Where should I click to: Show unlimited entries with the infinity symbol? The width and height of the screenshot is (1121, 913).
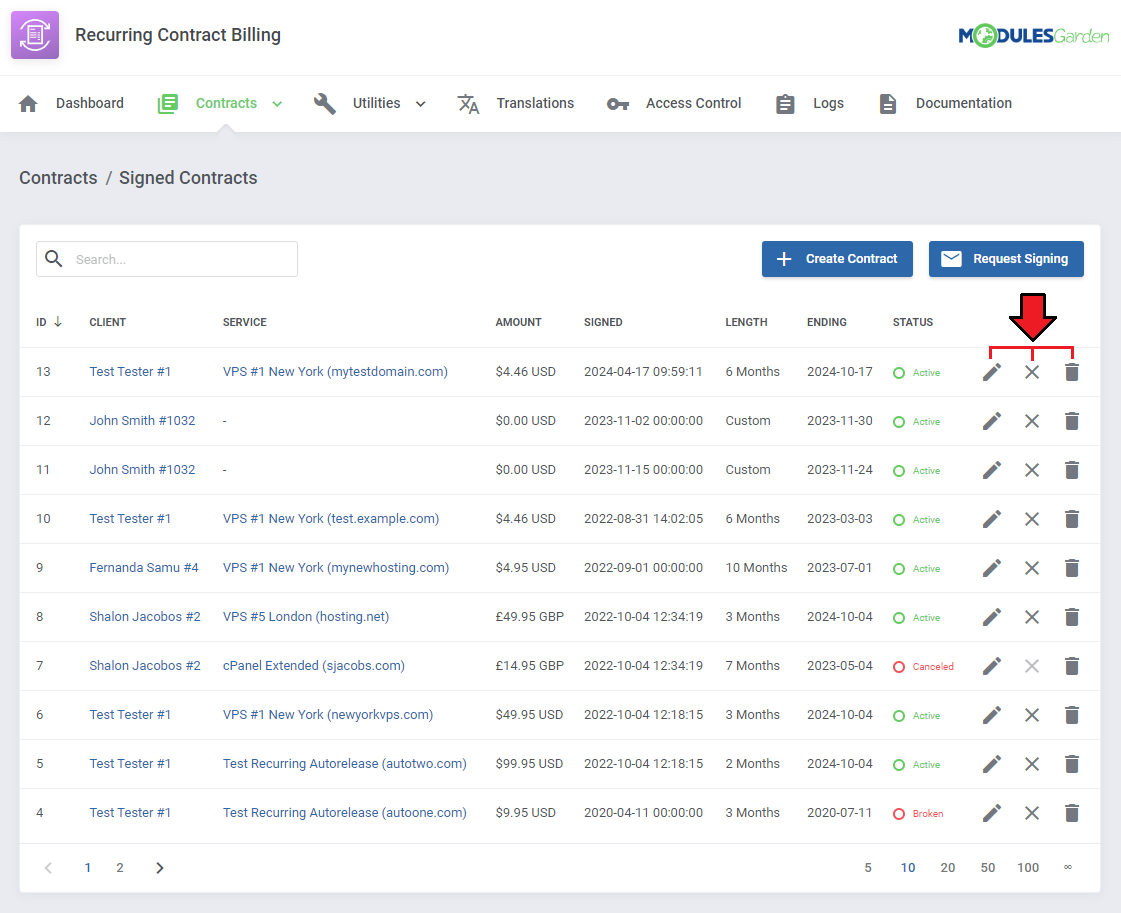1067,867
